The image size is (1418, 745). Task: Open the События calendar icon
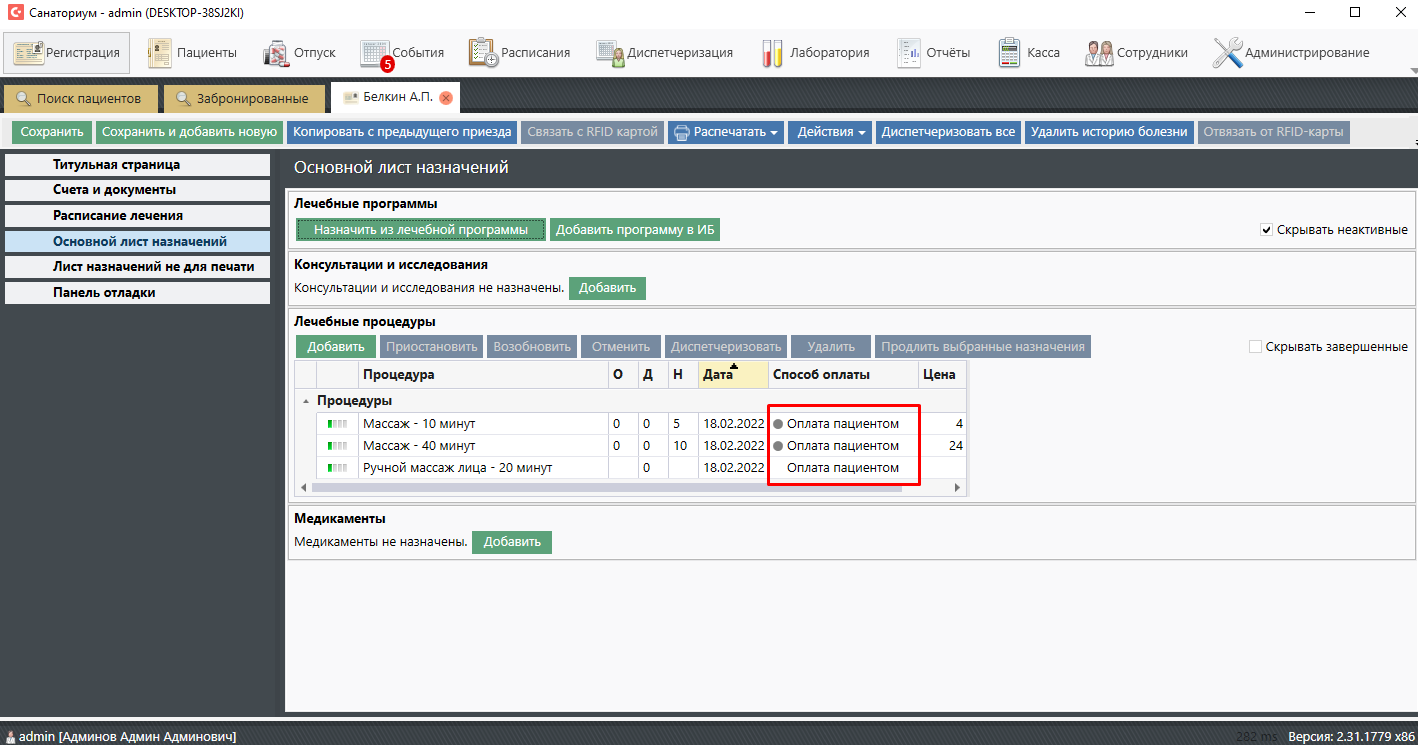(x=374, y=53)
